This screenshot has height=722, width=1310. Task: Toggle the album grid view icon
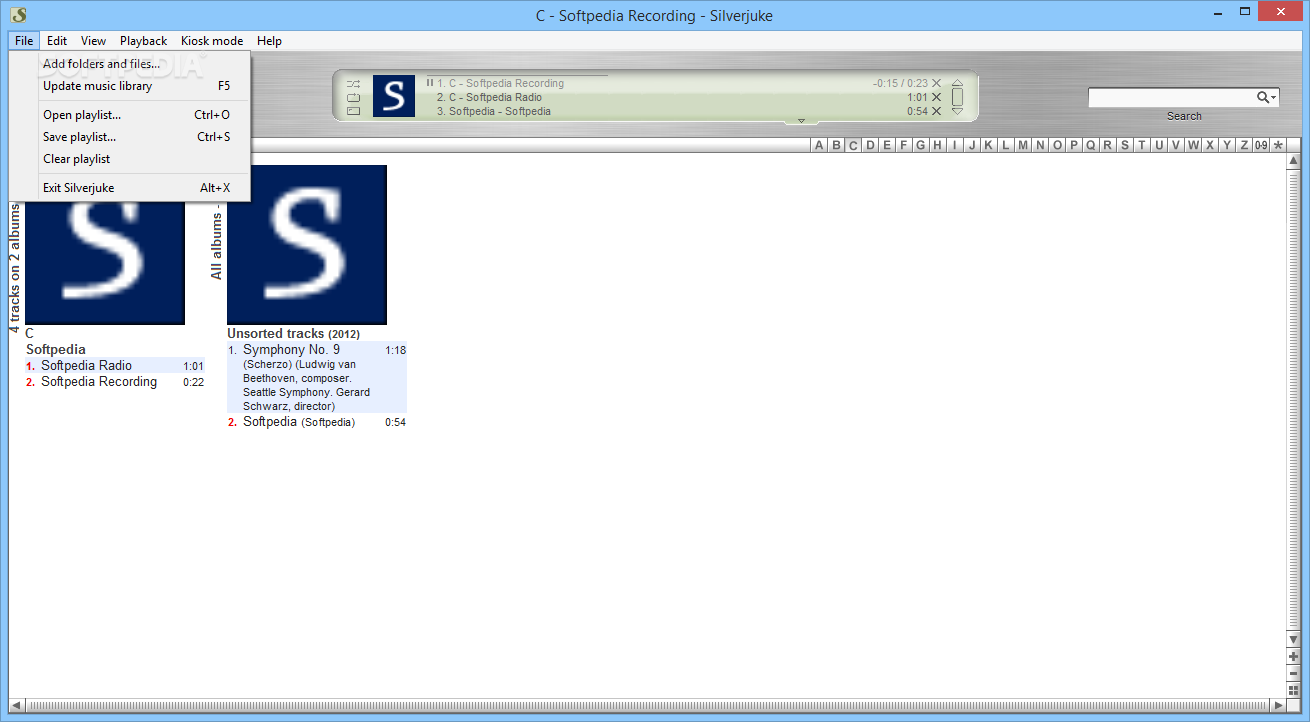pyautogui.click(x=1293, y=690)
